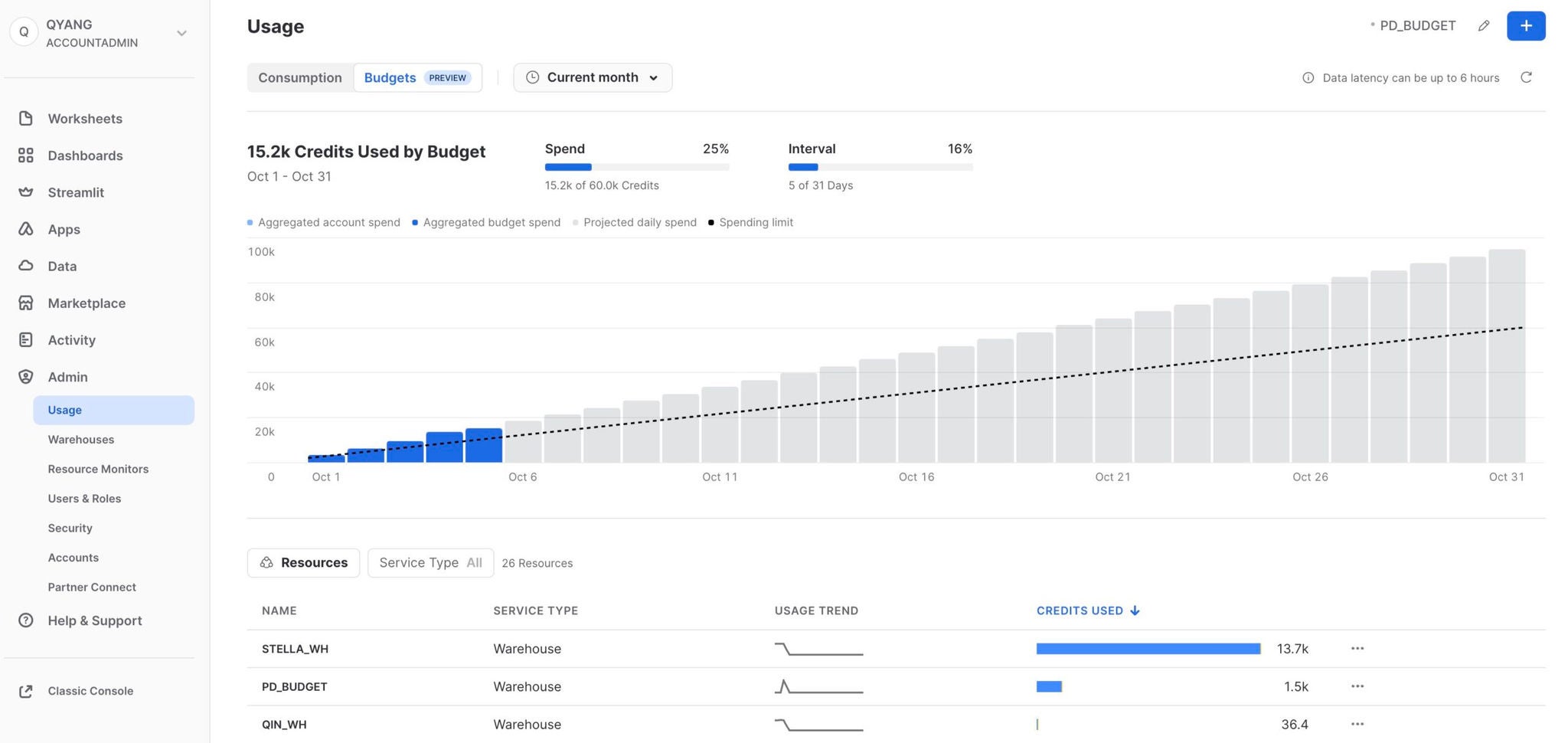
Task: Toggle Projected daily spend legend item
Action: tap(639, 223)
